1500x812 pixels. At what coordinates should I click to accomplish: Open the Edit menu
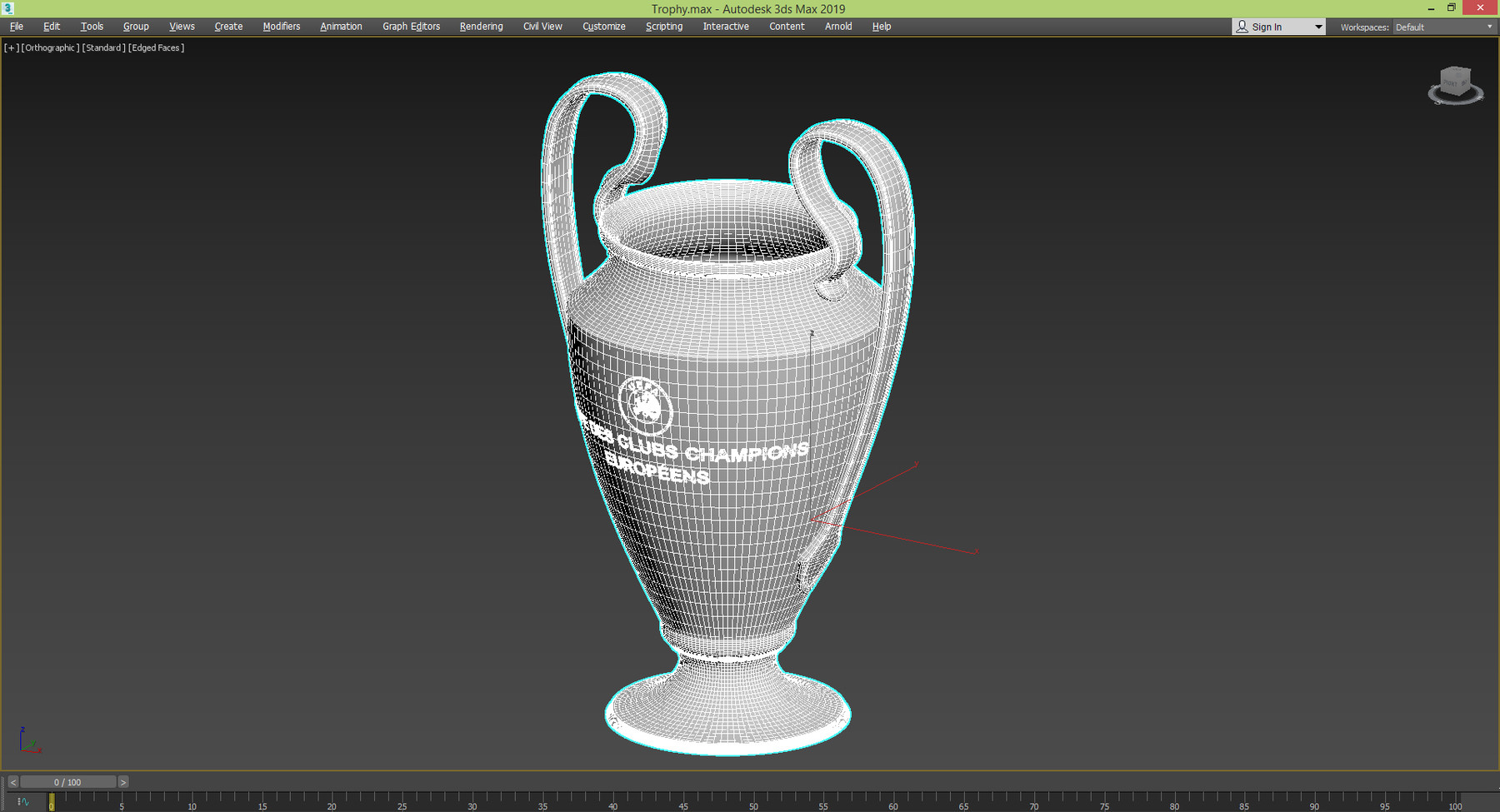coord(52,27)
